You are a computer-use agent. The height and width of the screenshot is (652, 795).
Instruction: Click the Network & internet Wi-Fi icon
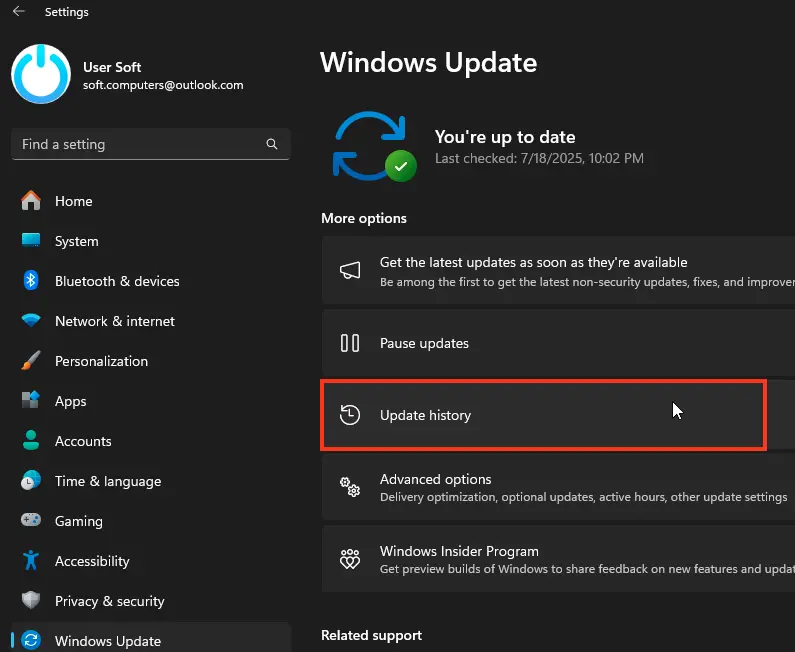point(31,321)
